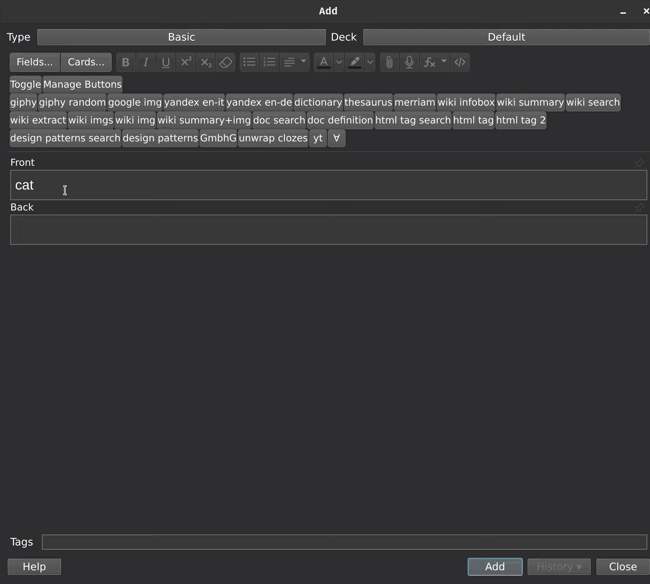The image size is (650, 584).
Task: Click the doc definition button
Action: click(340, 120)
